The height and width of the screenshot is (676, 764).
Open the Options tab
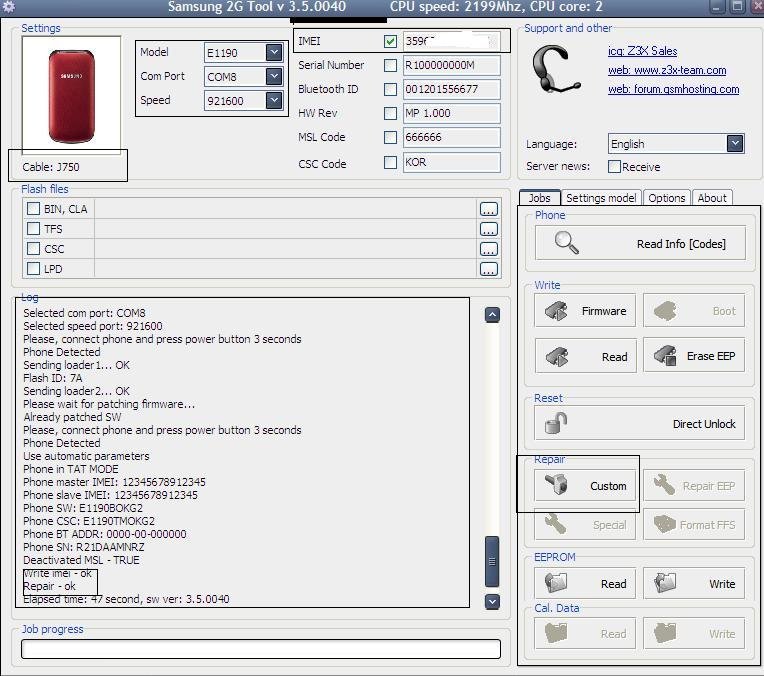point(666,198)
